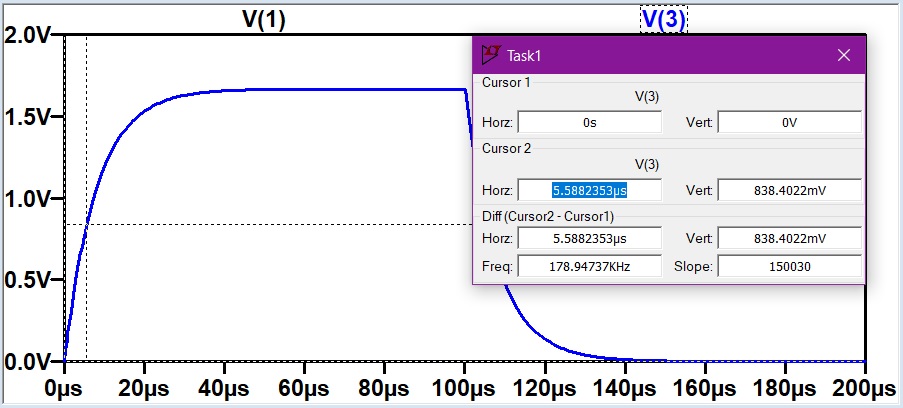The image size is (903, 408).
Task: Click Cursor 1 Horz field showing 0s
Action: coord(589,123)
